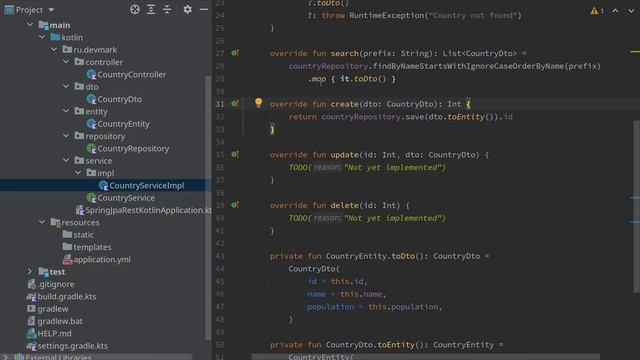
Task: Collapse the impl package
Action: coord(78,173)
